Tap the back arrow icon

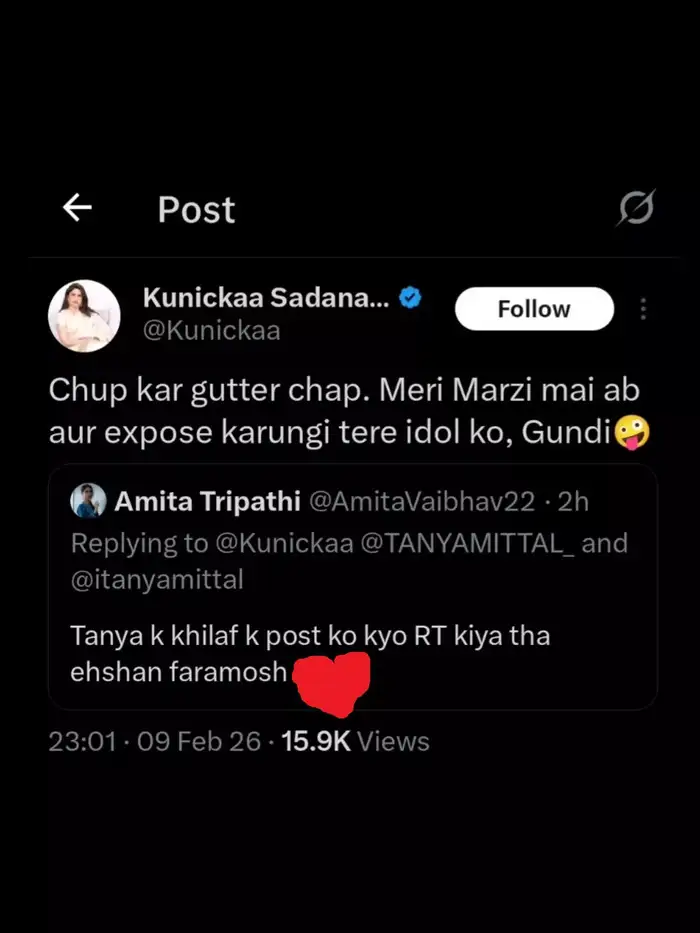(77, 207)
